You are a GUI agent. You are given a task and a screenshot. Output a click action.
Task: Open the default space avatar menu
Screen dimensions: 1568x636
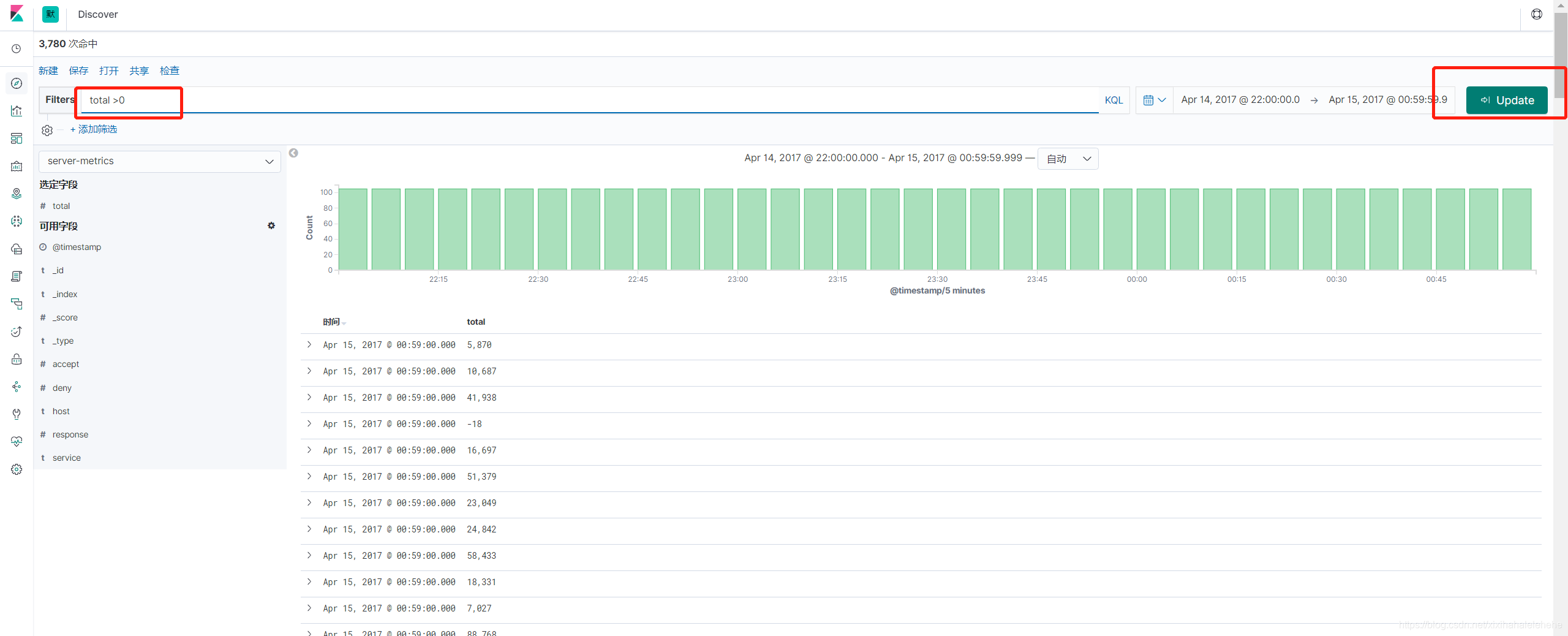pyautogui.click(x=50, y=14)
